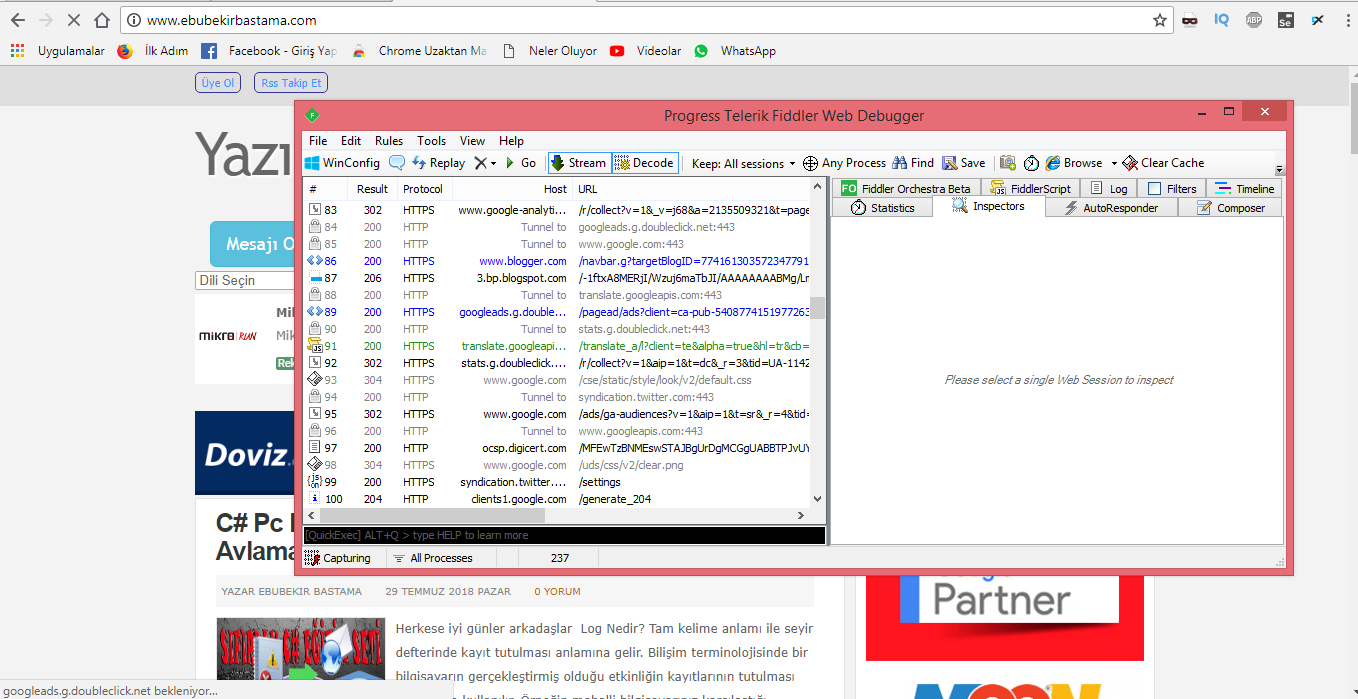Image resolution: width=1358 pixels, height=699 pixels.
Task: Open the Rules menu
Action: pyautogui.click(x=389, y=141)
